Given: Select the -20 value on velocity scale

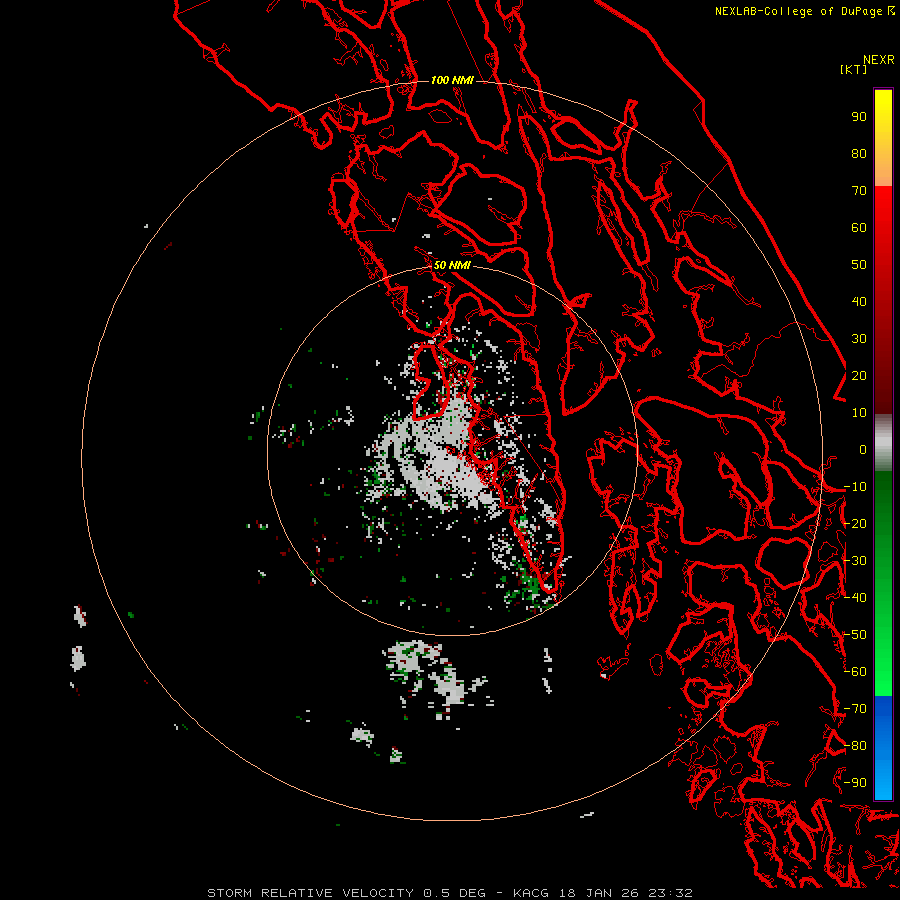Looking at the screenshot, I should (856, 524).
